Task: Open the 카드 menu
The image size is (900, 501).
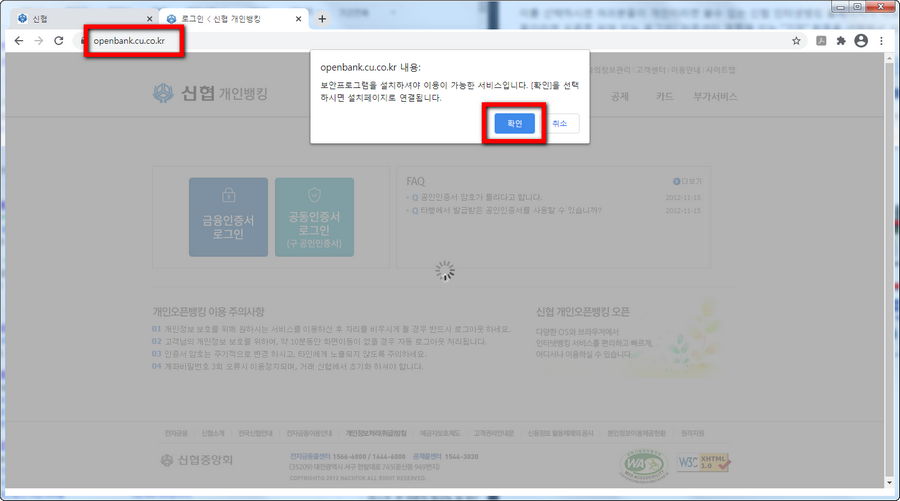Action: point(664,96)
